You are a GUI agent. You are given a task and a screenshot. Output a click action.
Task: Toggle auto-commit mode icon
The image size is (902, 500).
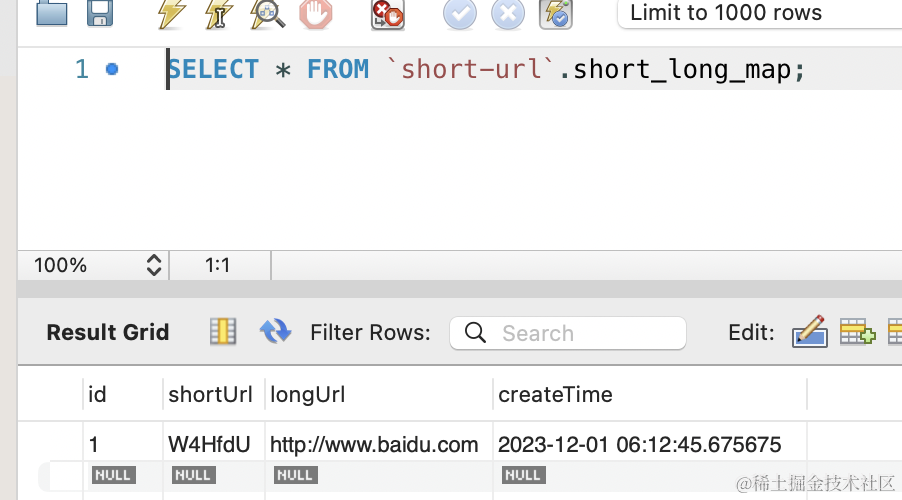(x=556, y=14)
